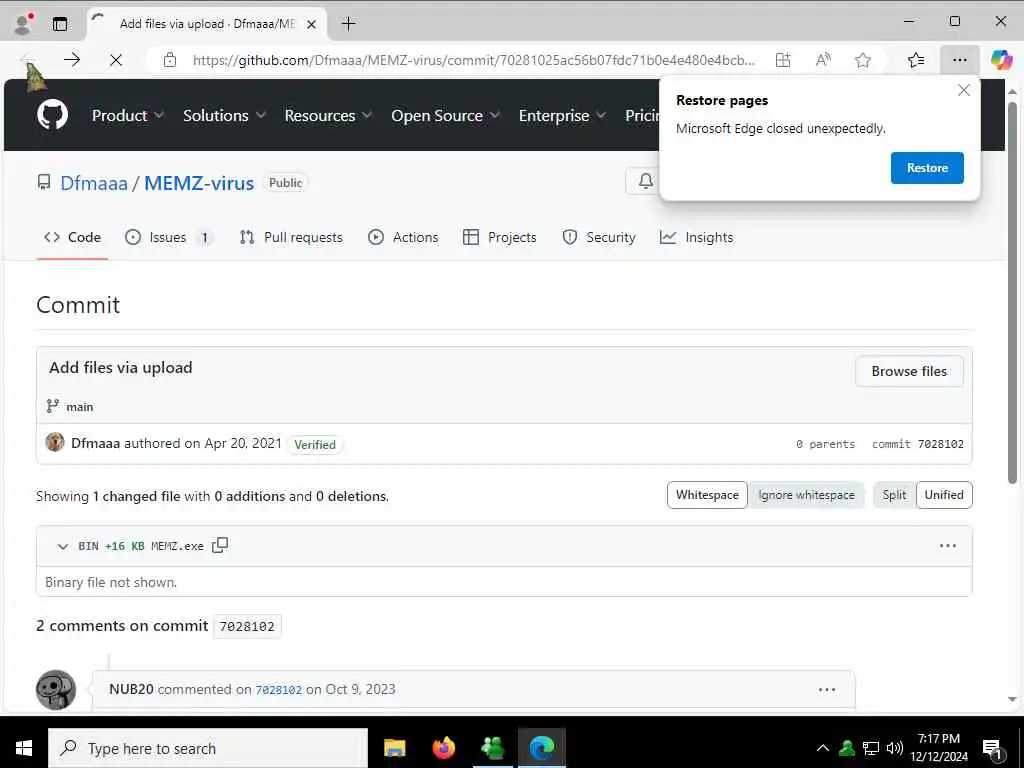Open a new browser tab
1024x768 pixels.
point(349,24)
